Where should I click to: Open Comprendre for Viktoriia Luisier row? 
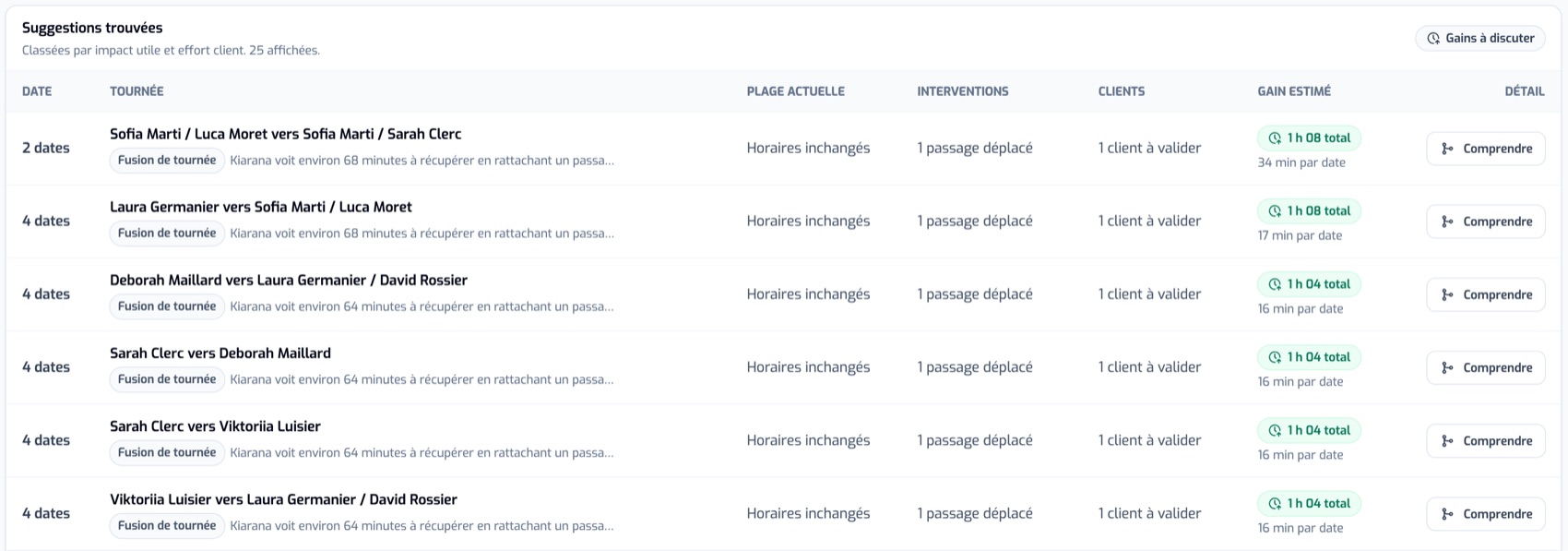[x=1486, y=514]
